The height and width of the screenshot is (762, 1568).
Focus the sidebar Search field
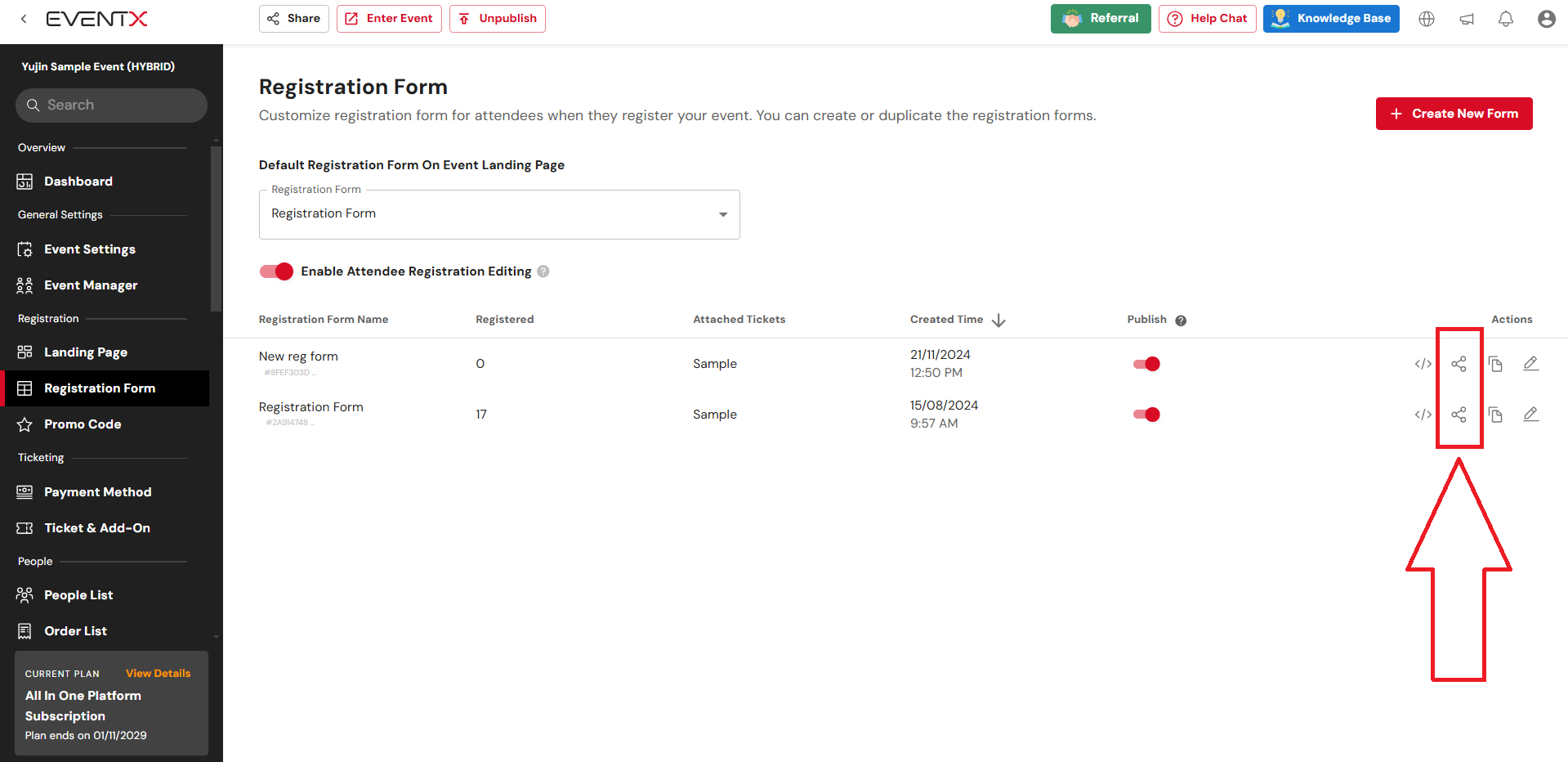pos(111,105)
